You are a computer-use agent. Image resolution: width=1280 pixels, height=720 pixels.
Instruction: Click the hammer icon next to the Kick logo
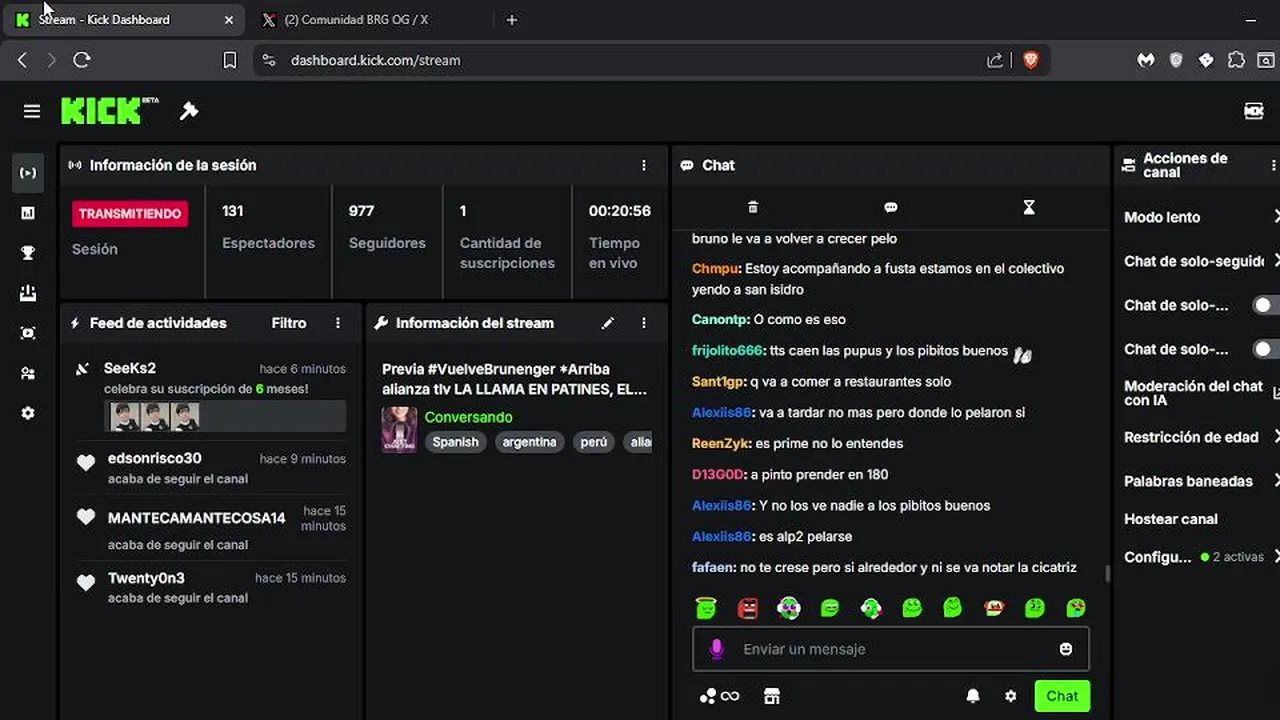click(x=189, y=111)
